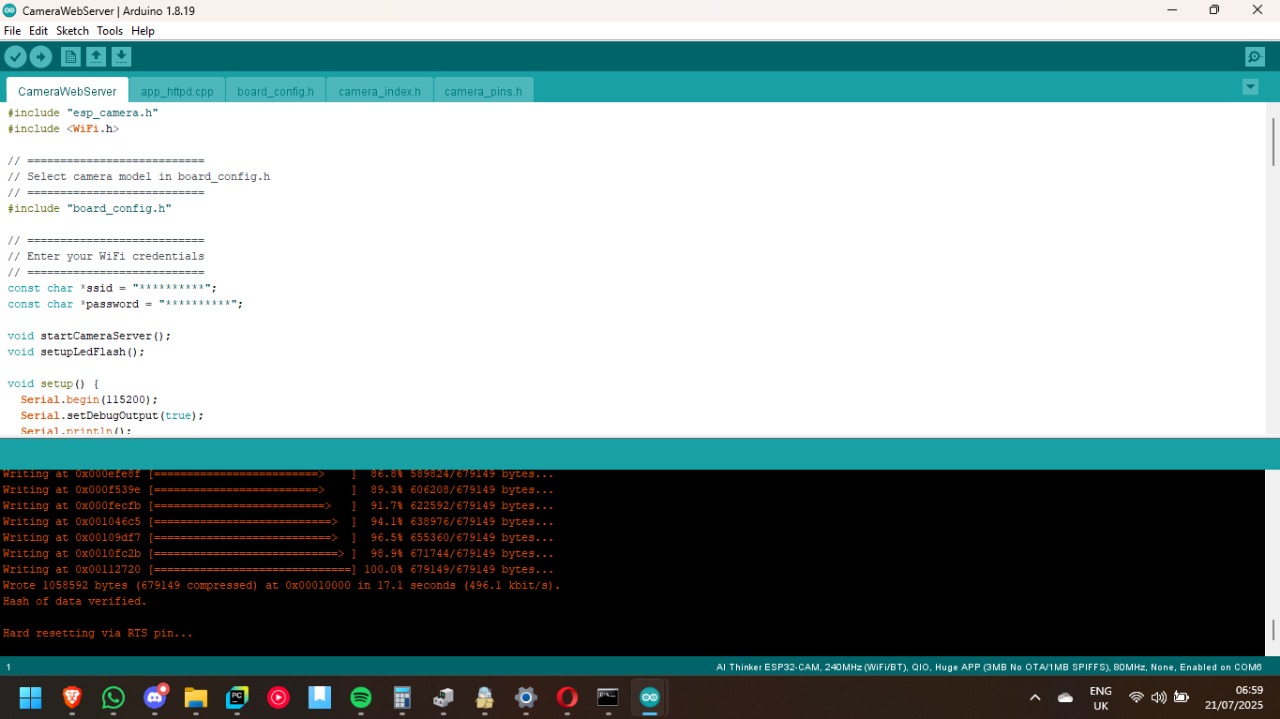Open Discord from the taskbar

click(155, 697)
